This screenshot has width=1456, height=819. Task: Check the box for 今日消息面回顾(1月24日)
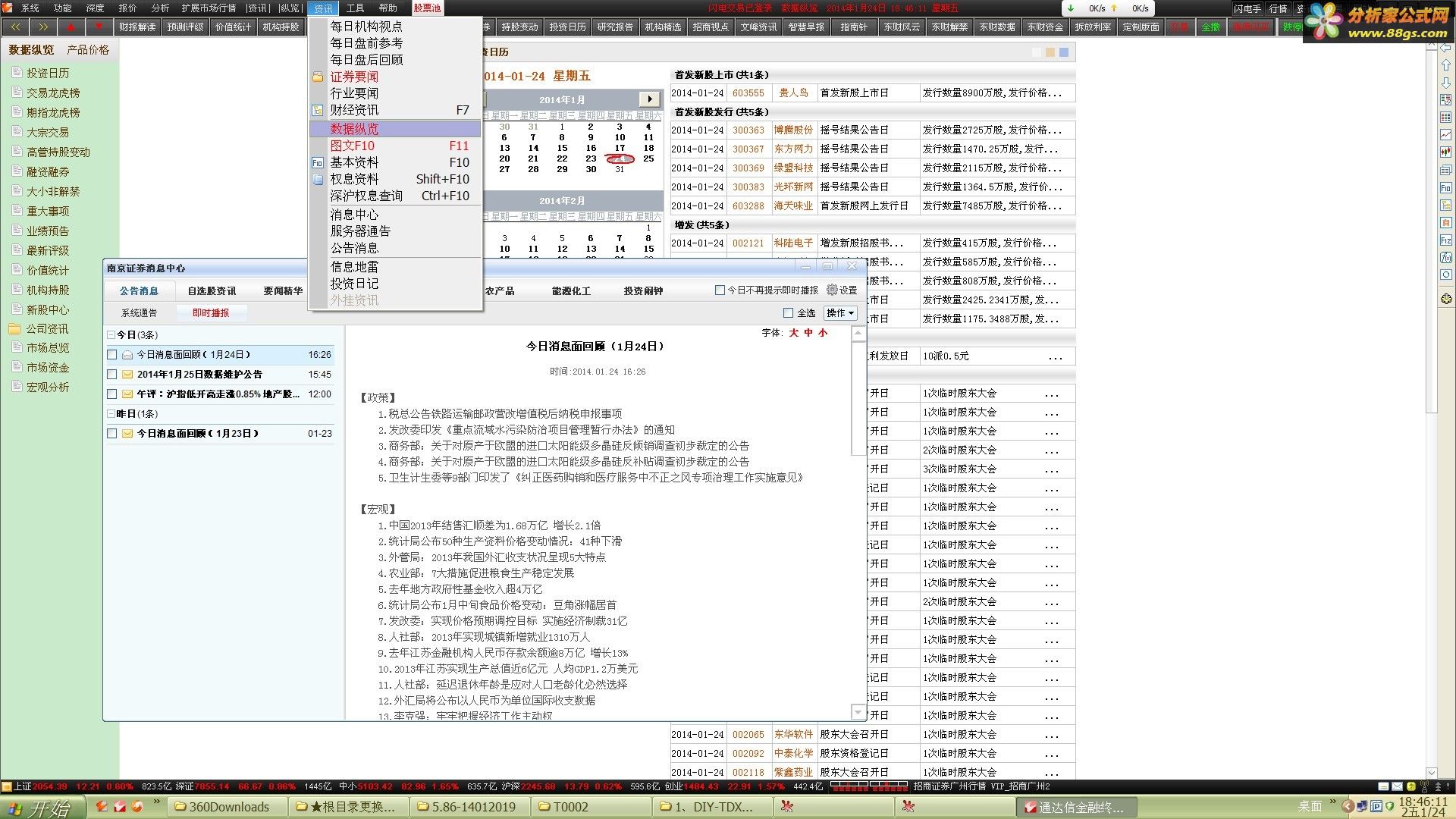112,355
